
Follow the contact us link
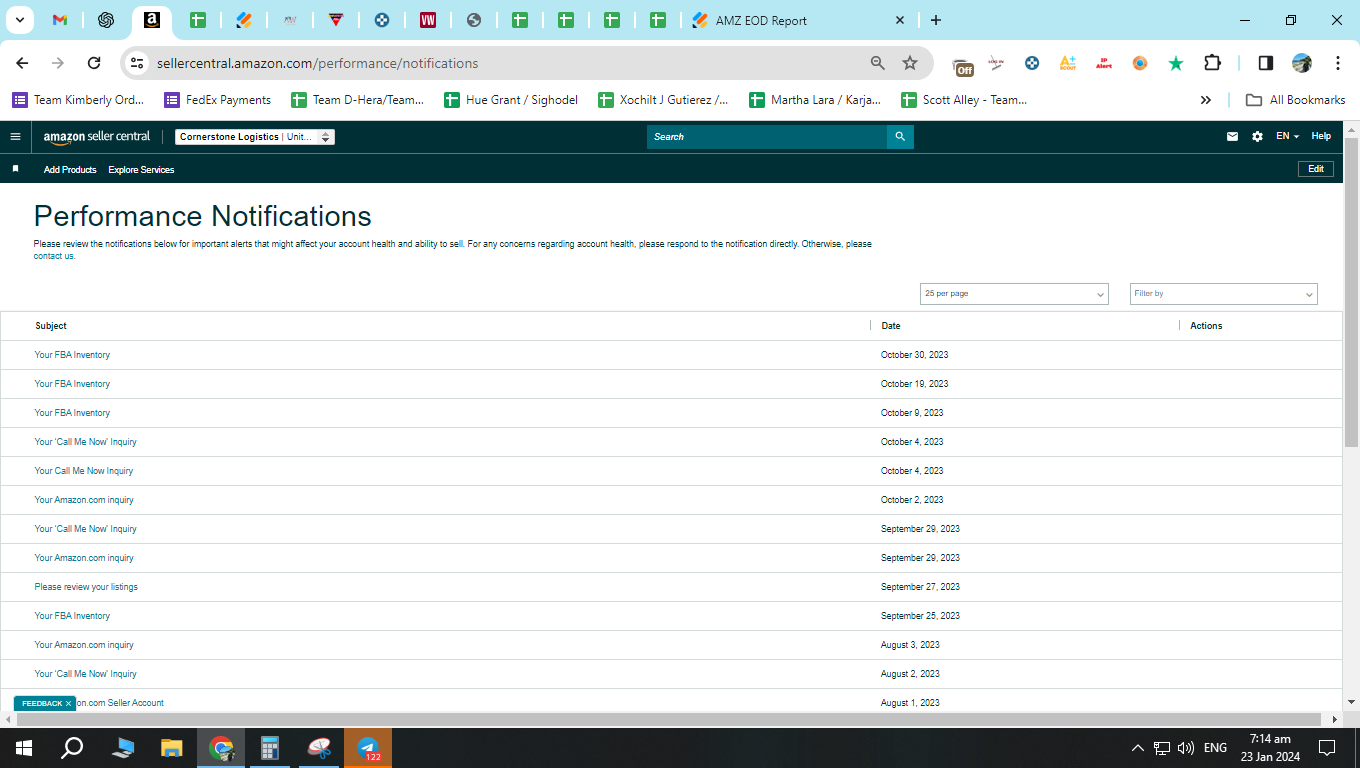pos(54,256)
